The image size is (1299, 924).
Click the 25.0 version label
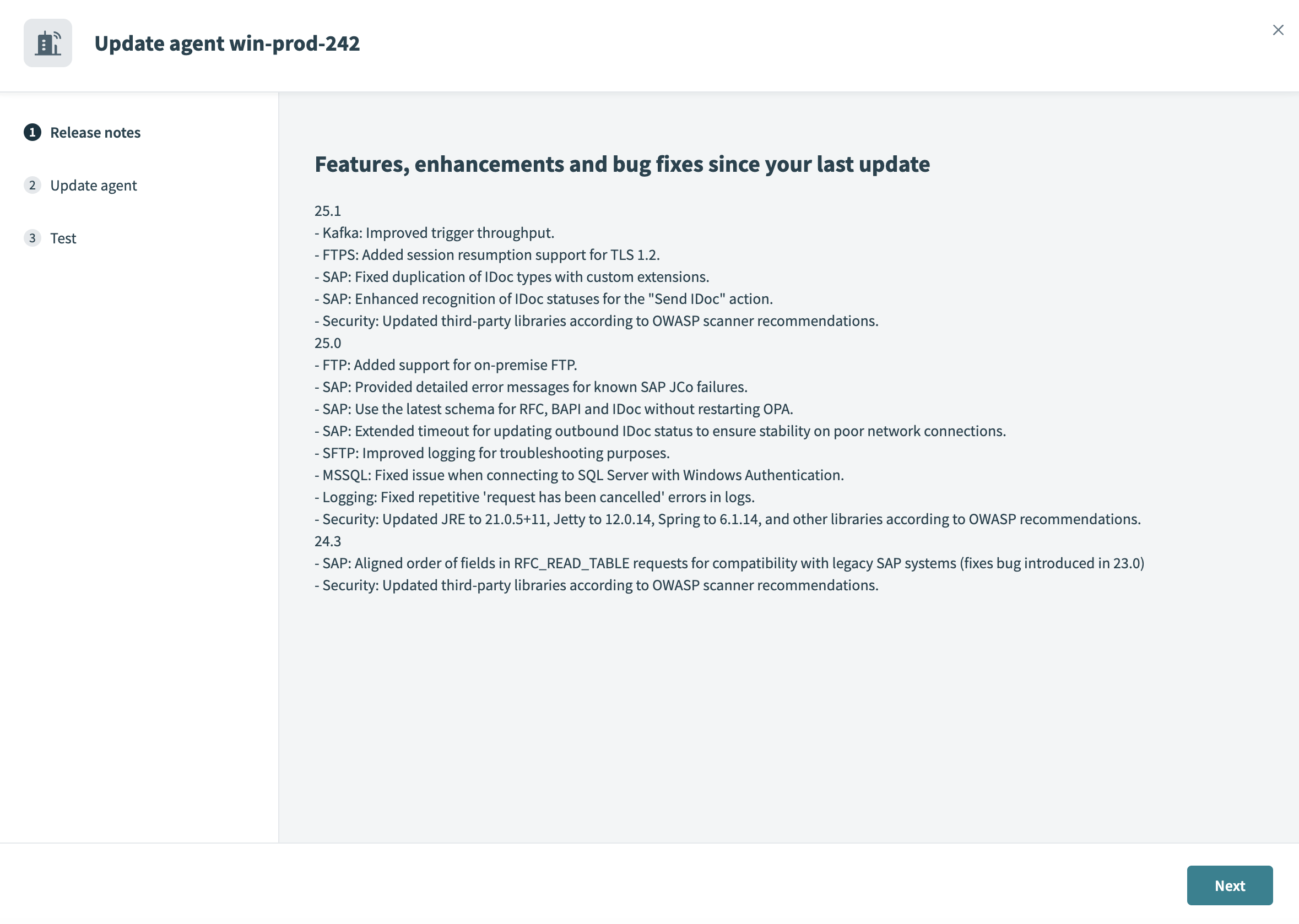coord(328,343)
